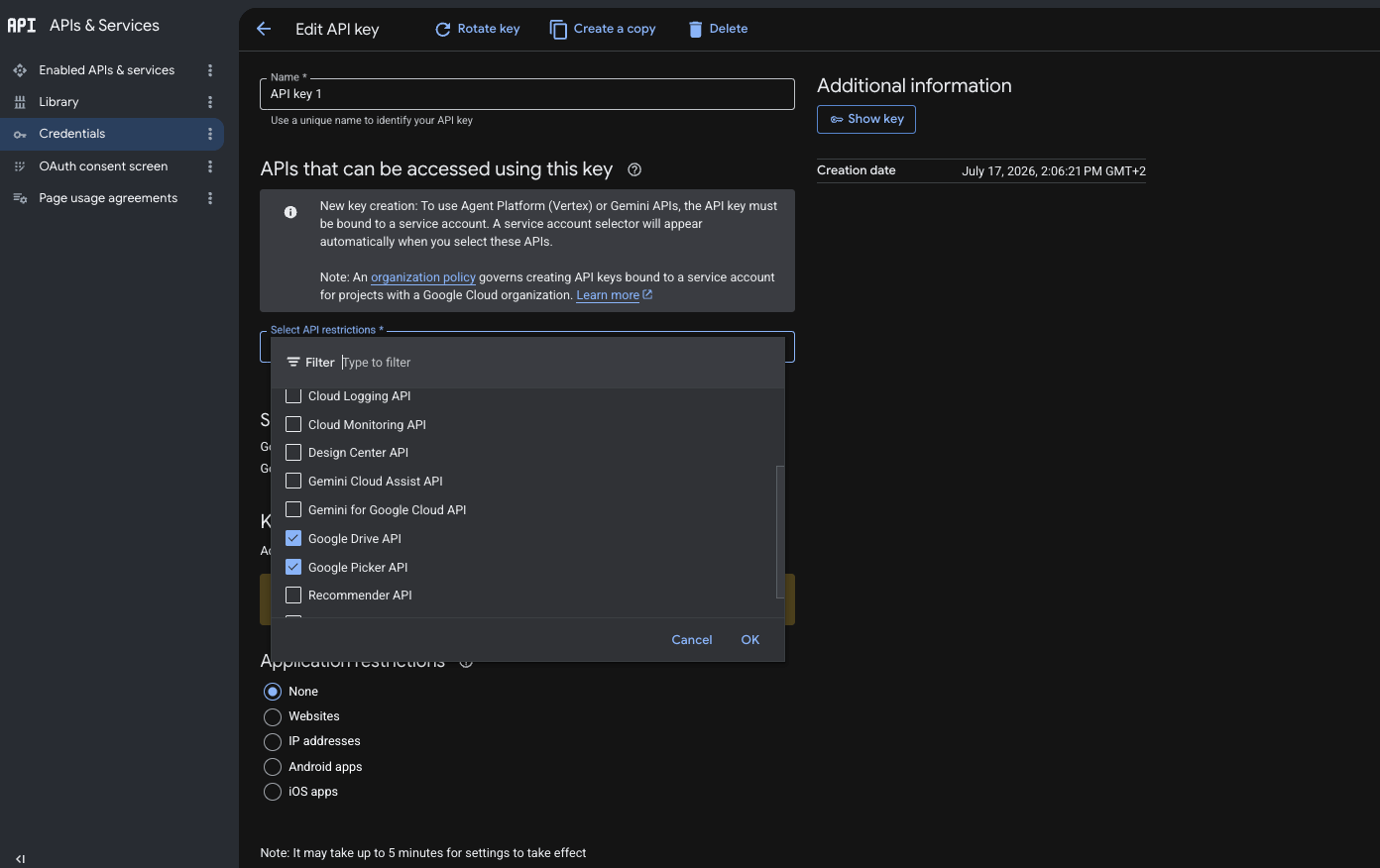
Task: Open the organization policy link
Action: pos(423,277)
